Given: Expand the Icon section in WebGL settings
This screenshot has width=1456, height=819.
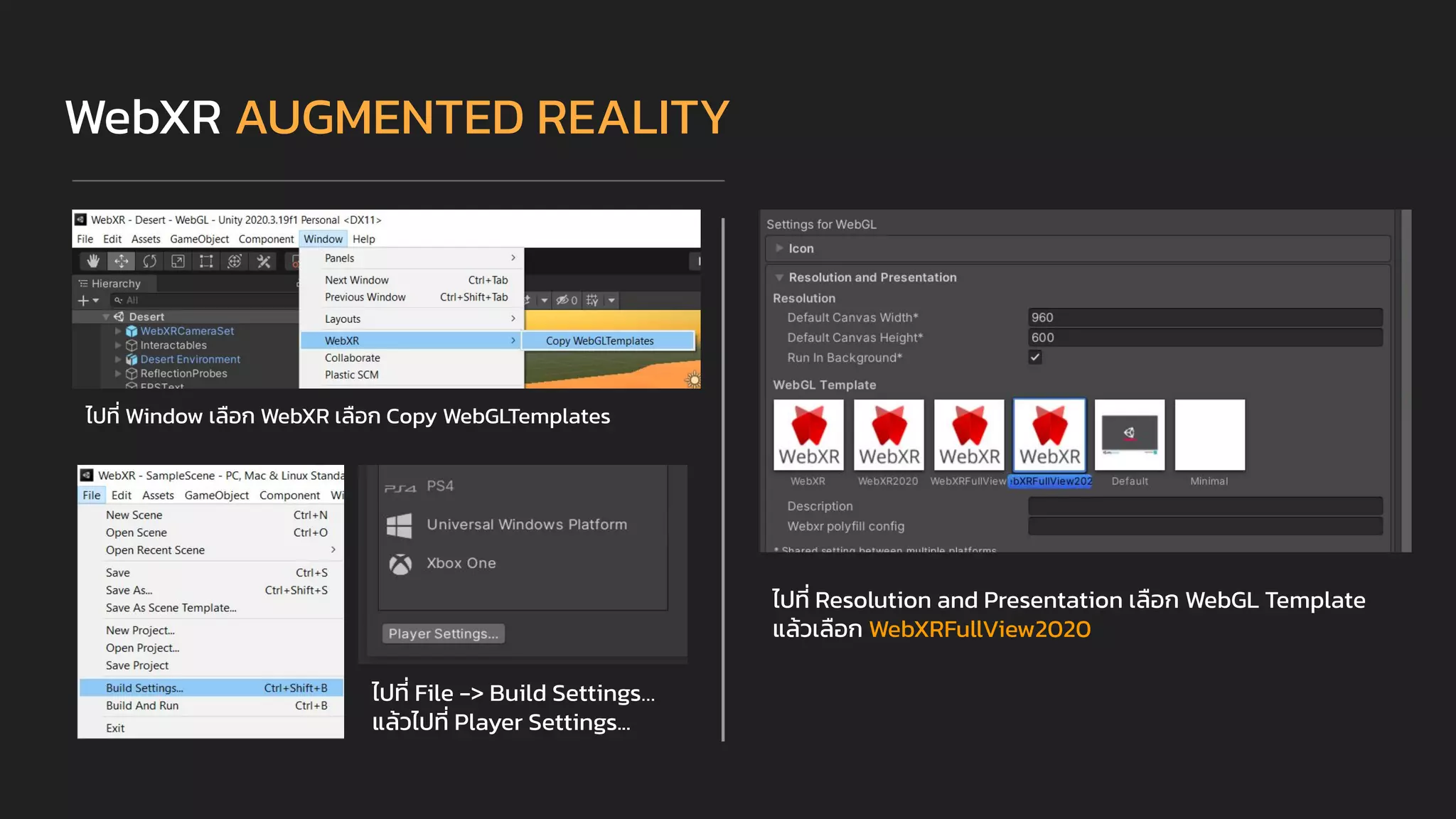Looking at the screenshot, I should pyautogui.click(x=779, y=248).
